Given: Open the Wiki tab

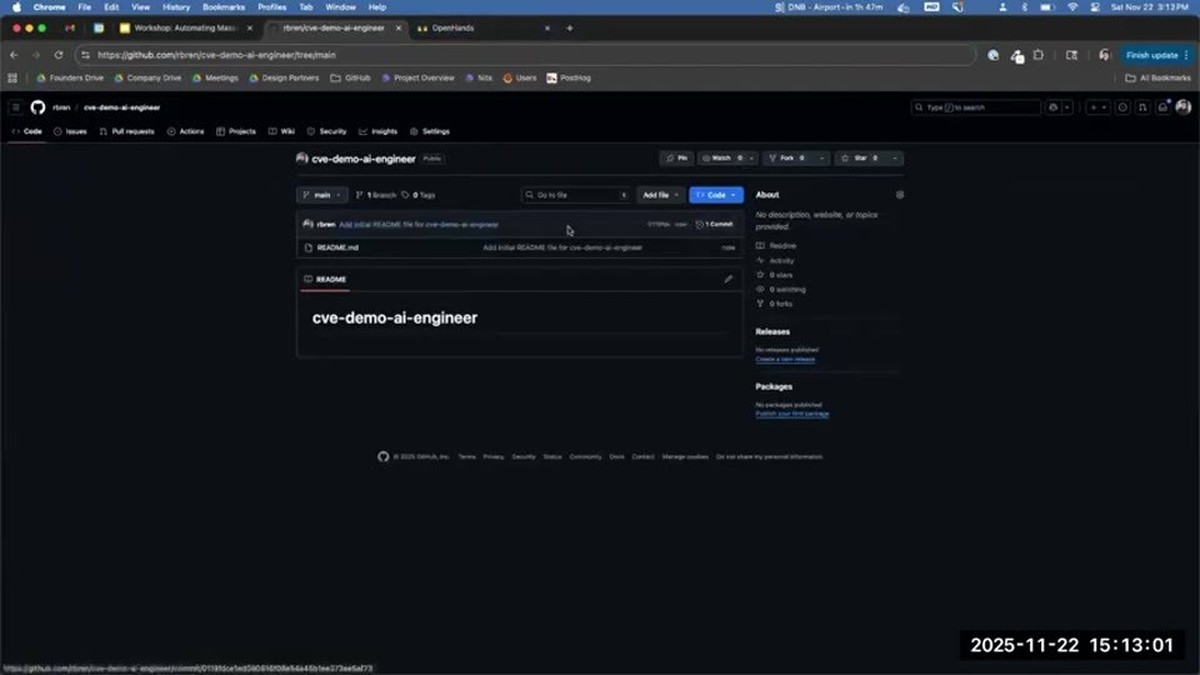Looking at the screenshot, I should pyautogui.click(x=282, y=131).
